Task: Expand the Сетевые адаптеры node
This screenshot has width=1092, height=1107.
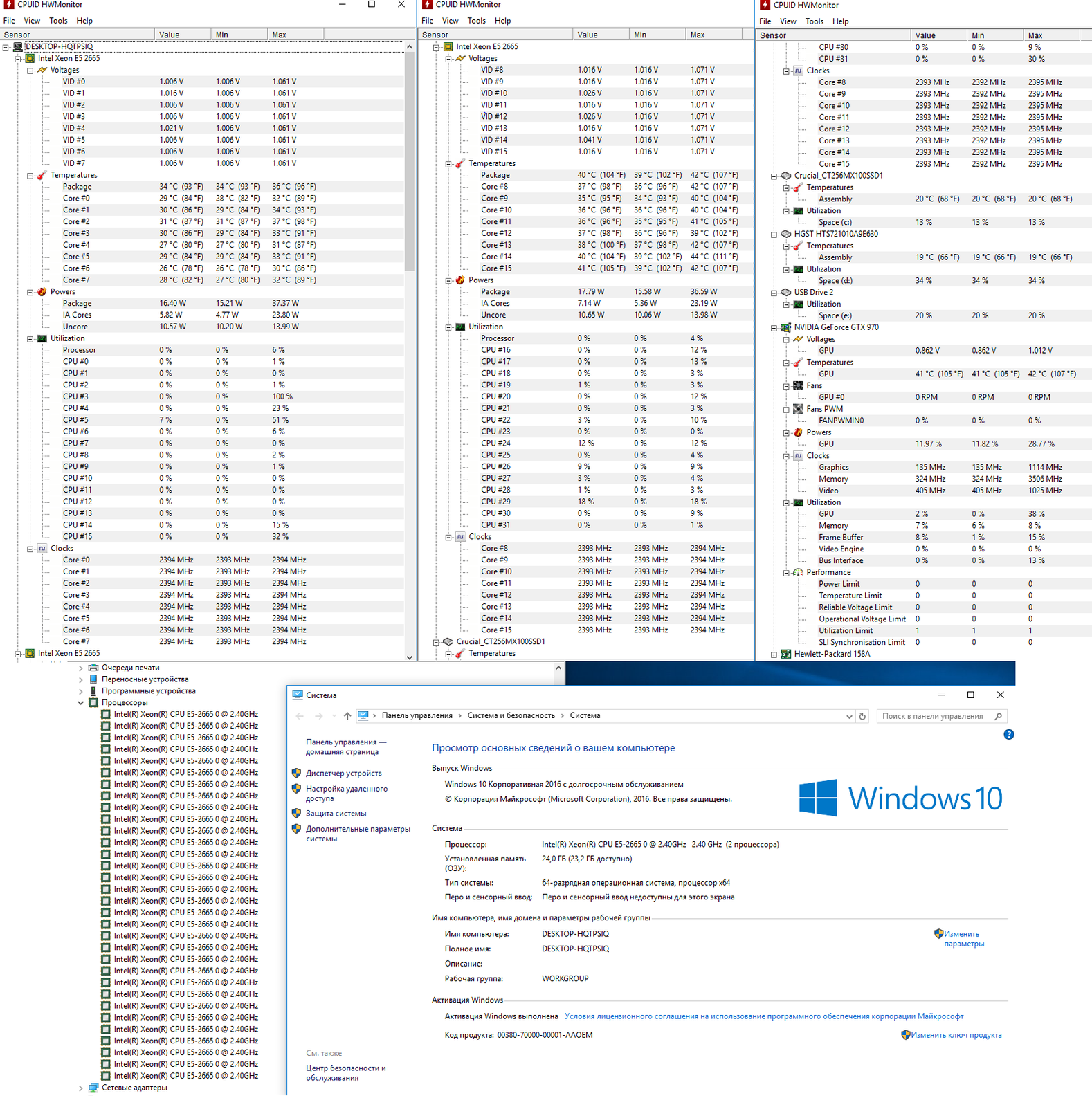Action: 80,1088
